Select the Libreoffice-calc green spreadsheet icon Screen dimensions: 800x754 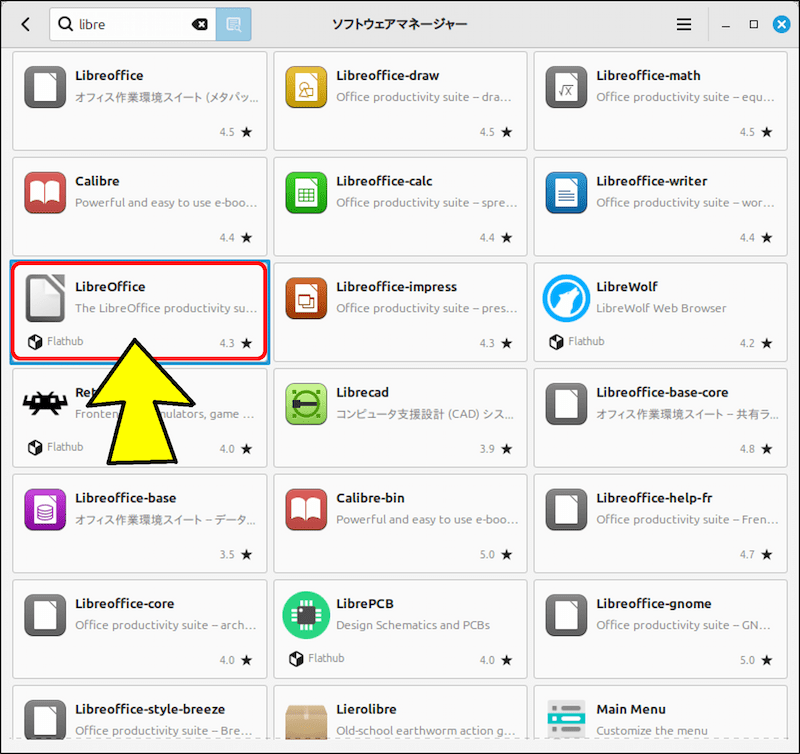click(306, 192)
